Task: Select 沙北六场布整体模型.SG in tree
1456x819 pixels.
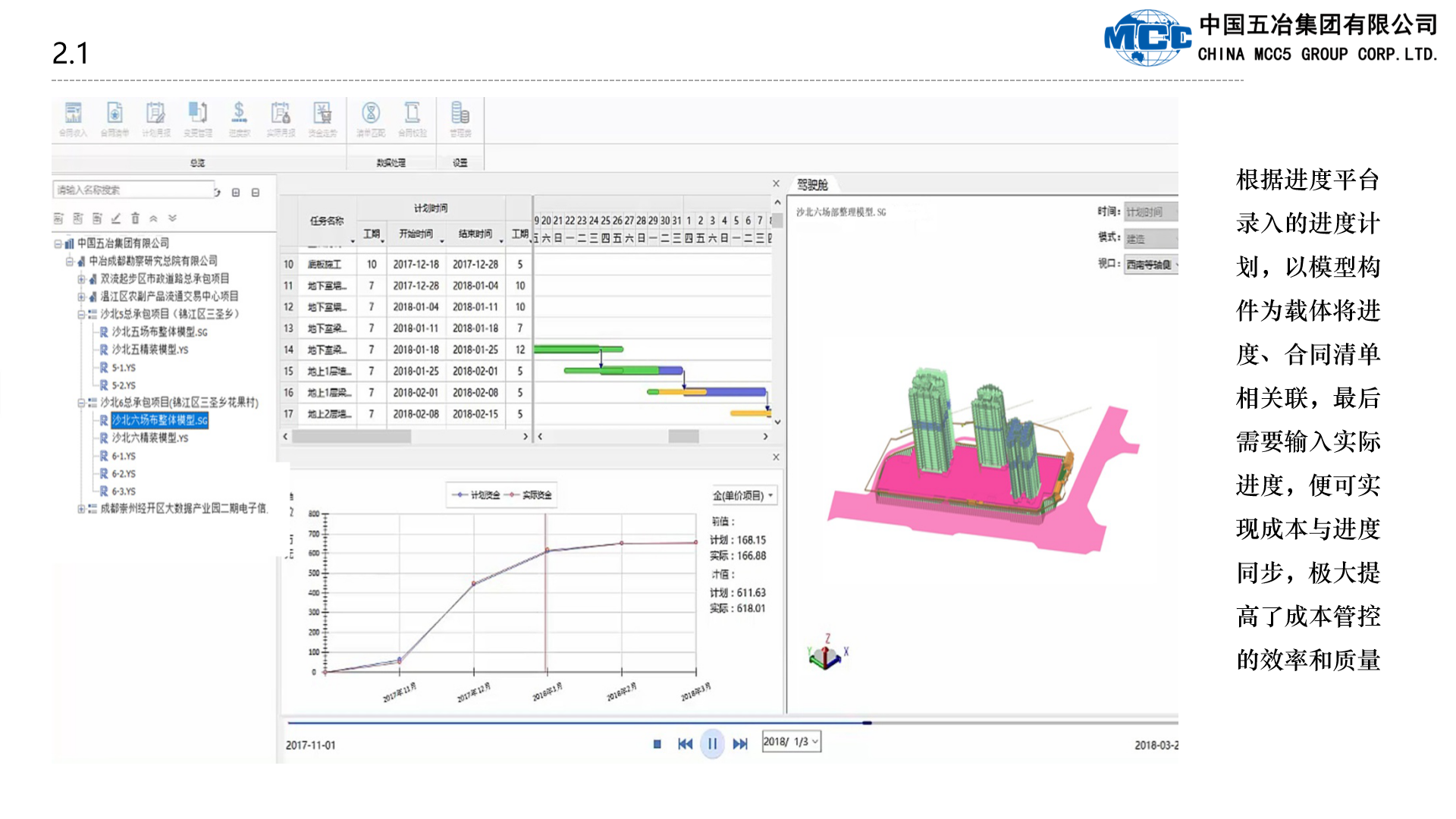Action: pos(159,420)
